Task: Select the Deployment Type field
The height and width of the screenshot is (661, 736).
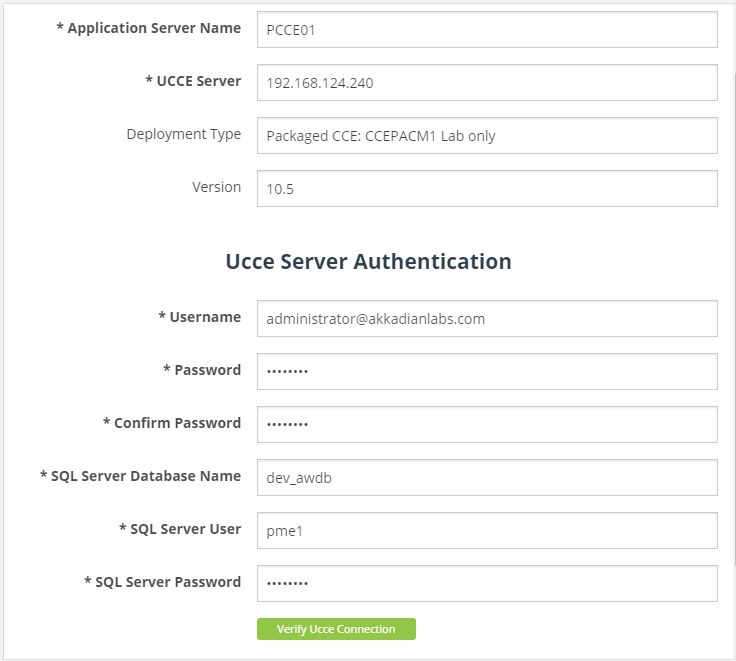Action: (x=487, y=136)
